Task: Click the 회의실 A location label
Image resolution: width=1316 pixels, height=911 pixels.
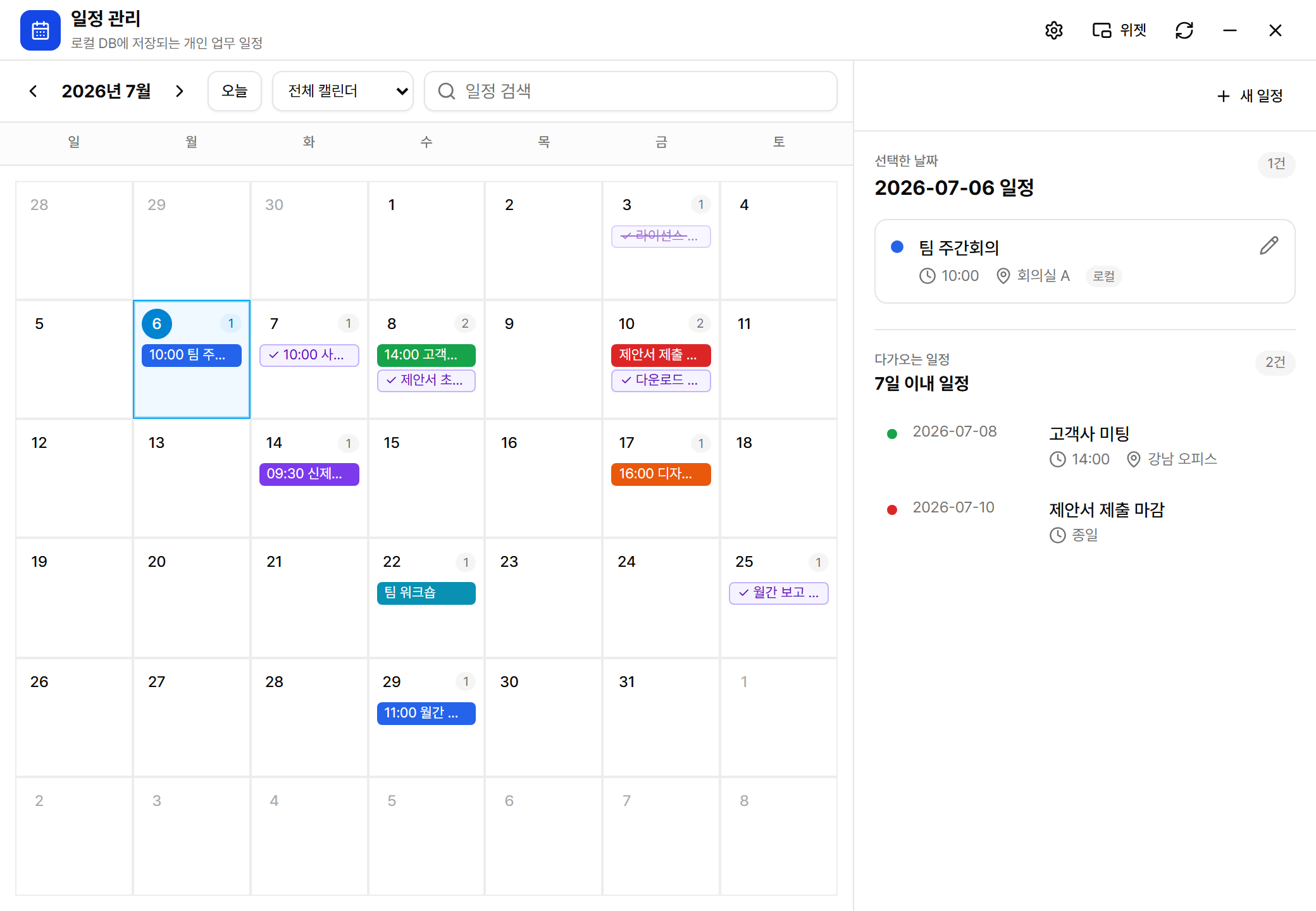Action: 1043,276
